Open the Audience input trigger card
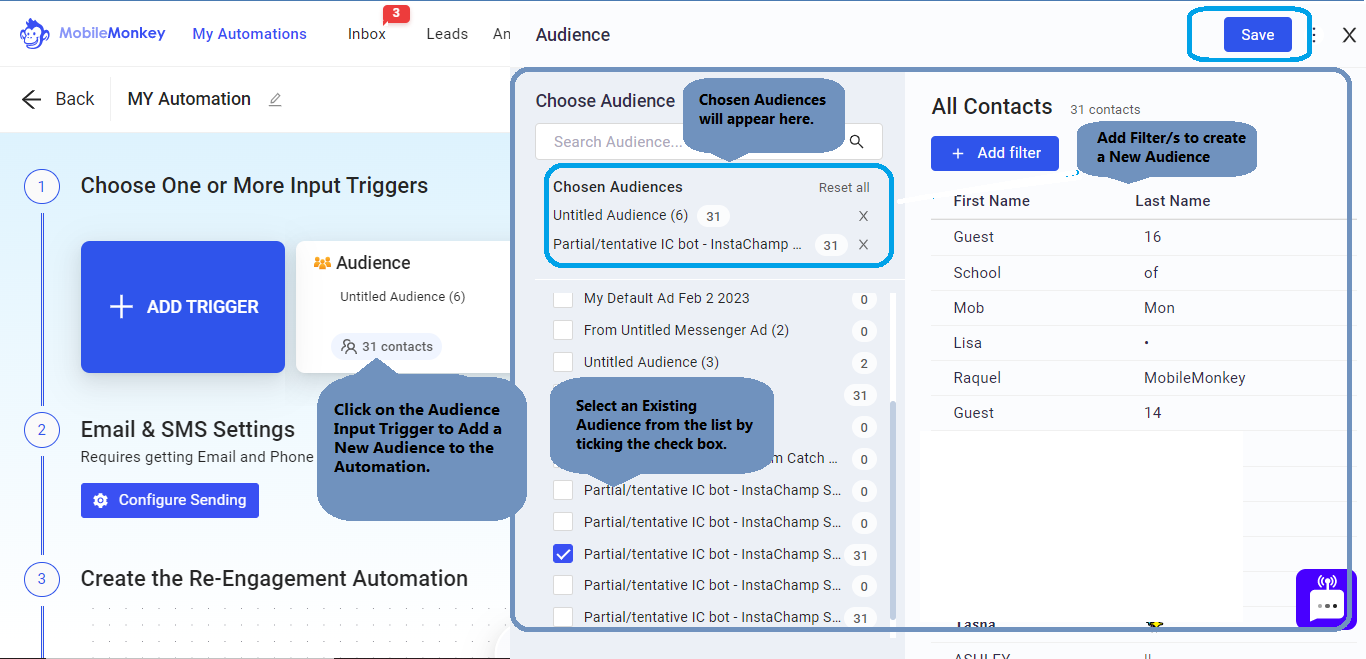 coord(403,307)
